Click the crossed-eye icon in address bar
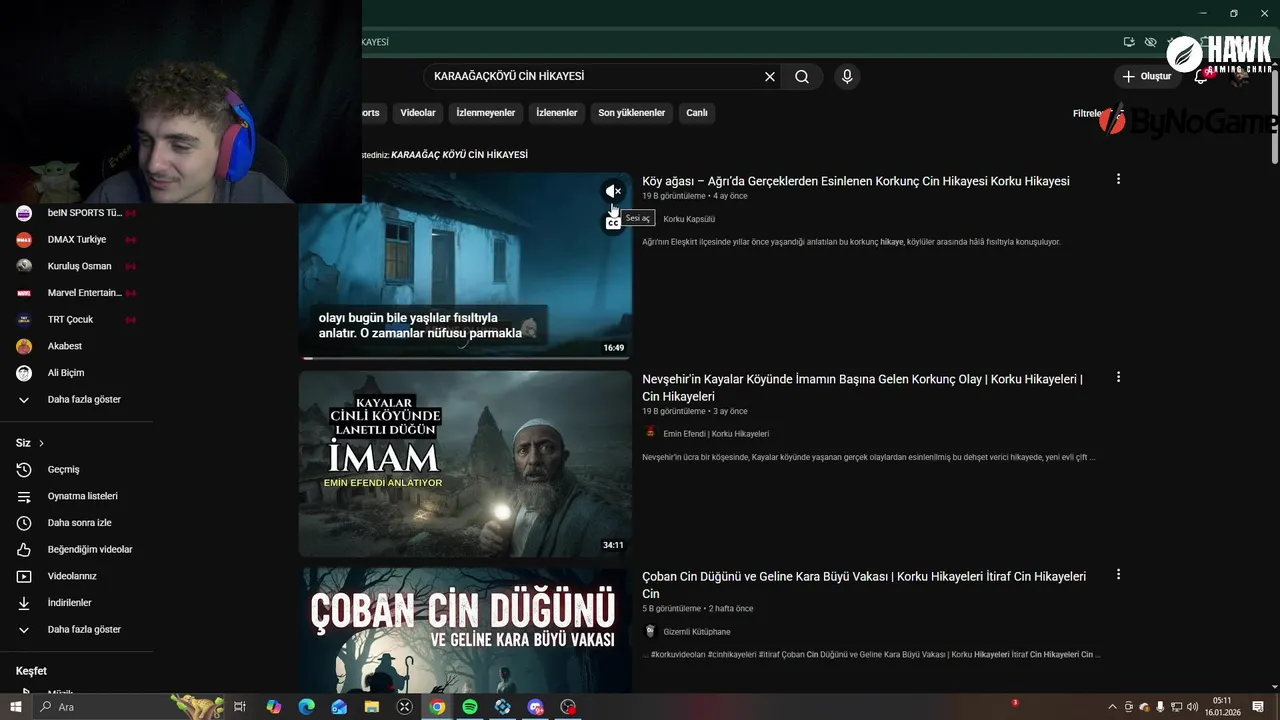The image size is (1280, 720). (x=1151, y=42)
